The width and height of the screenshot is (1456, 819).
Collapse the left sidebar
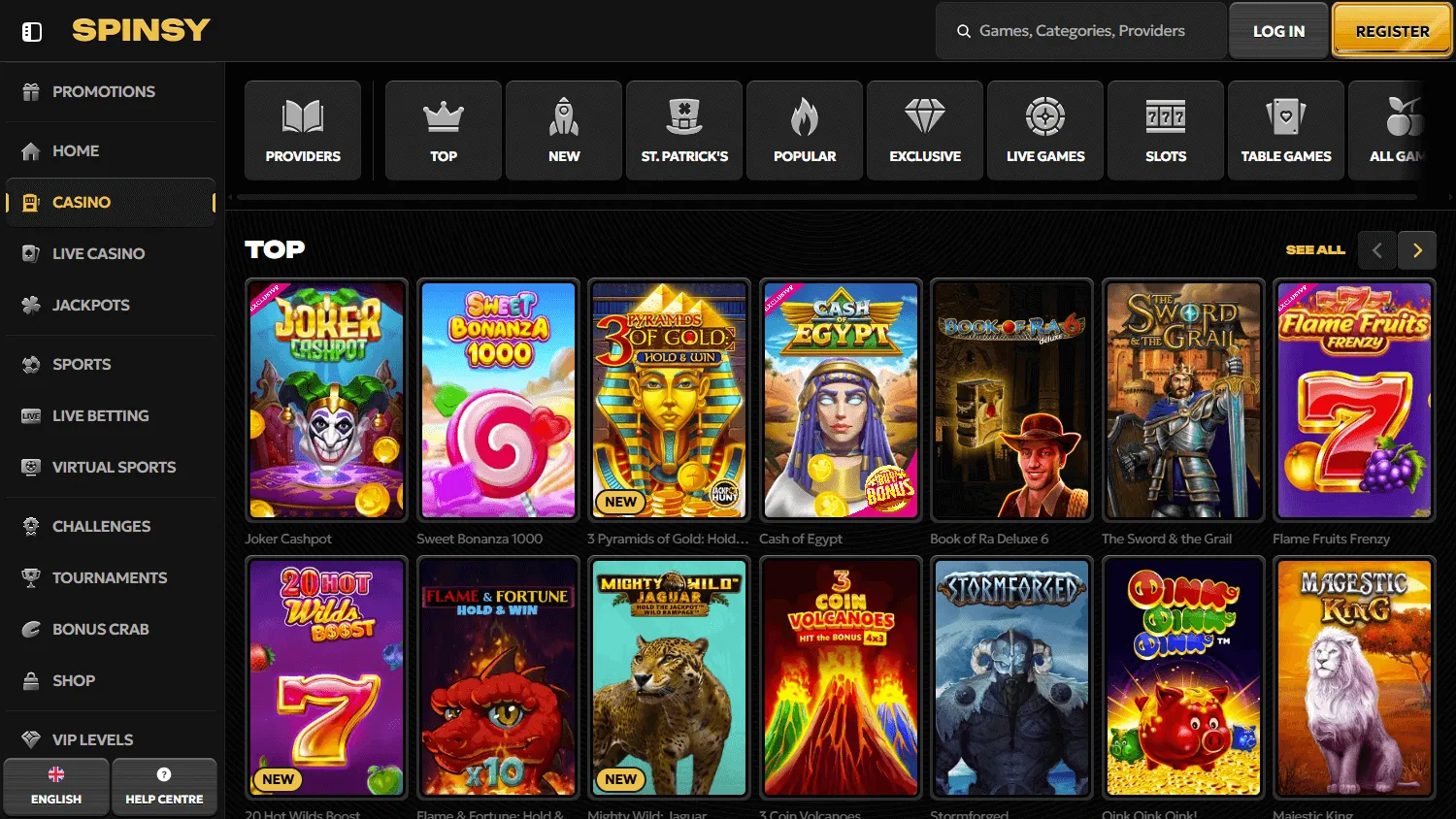[31, 30]
